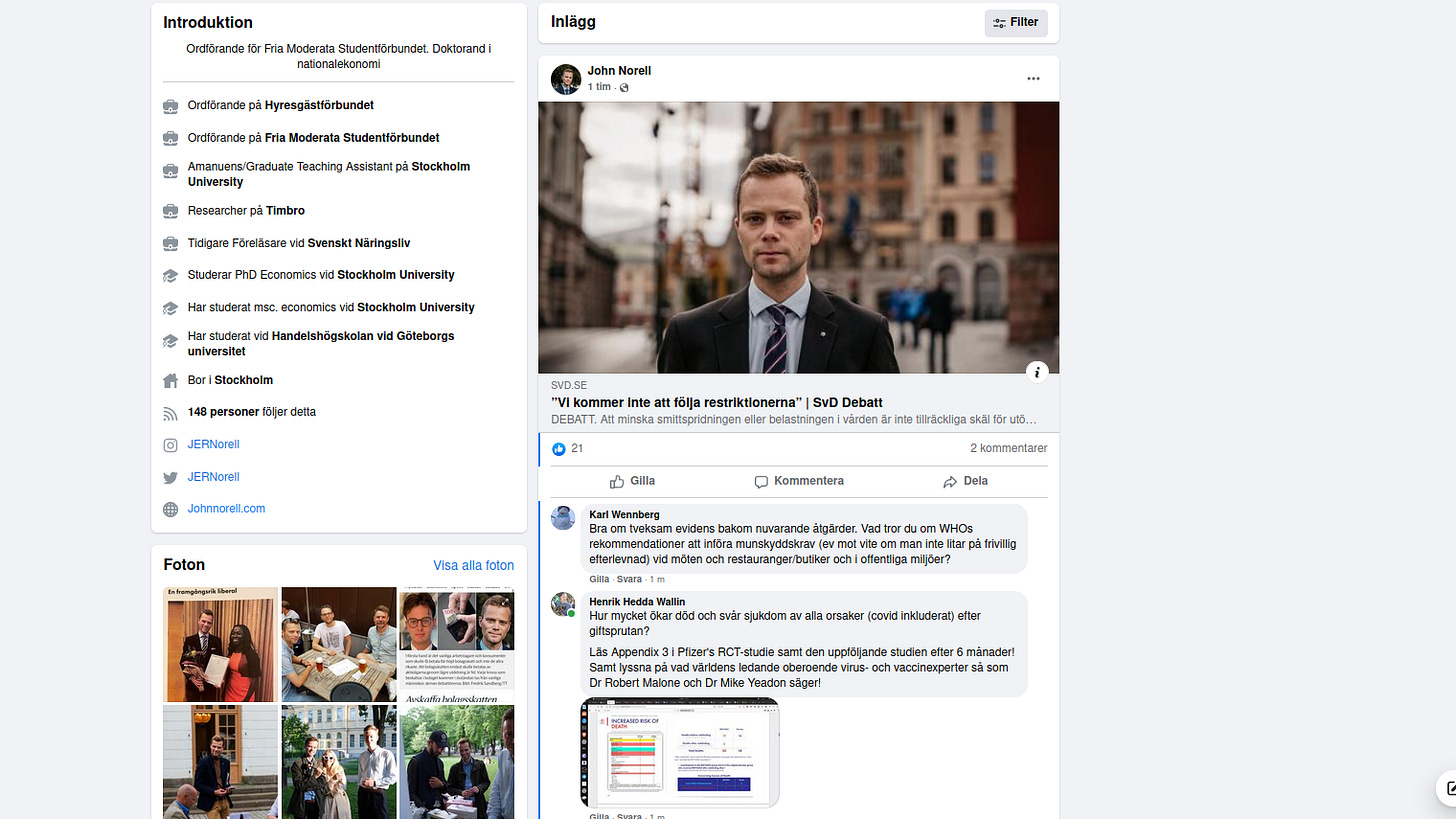Open the 'Avskaffa bolagsskatten' photo
The height and width of the screenshot is (819, 1456).
[457, 644]
